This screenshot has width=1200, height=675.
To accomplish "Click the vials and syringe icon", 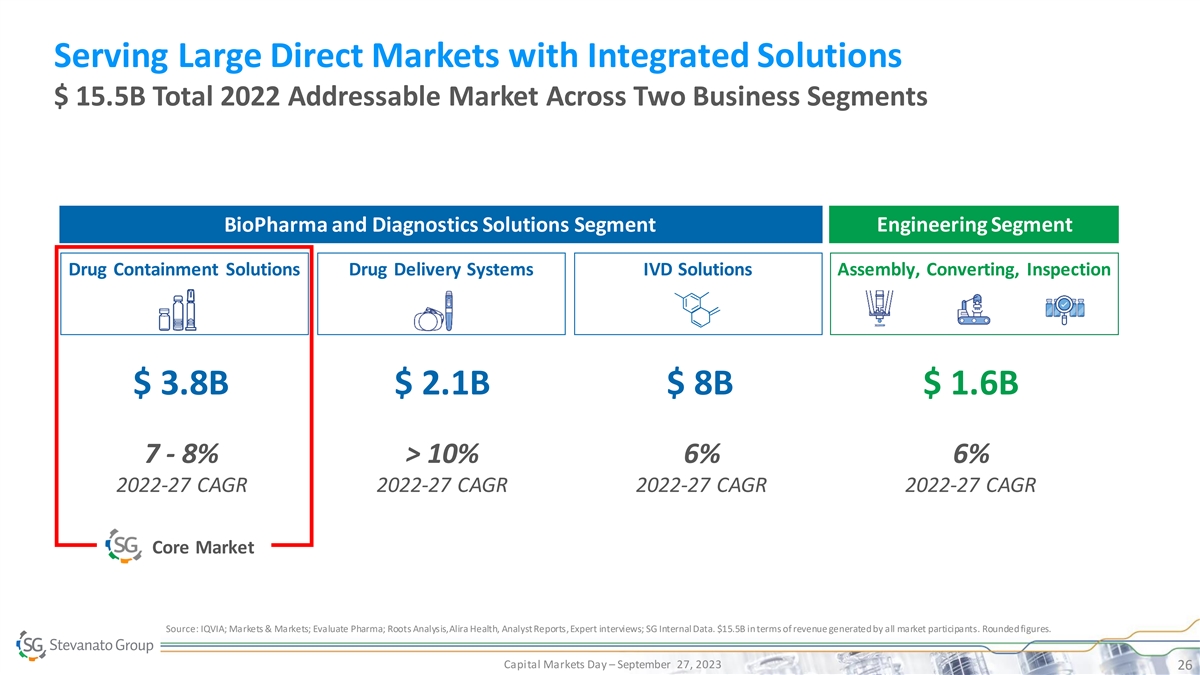I will click(x=177, y=310).
